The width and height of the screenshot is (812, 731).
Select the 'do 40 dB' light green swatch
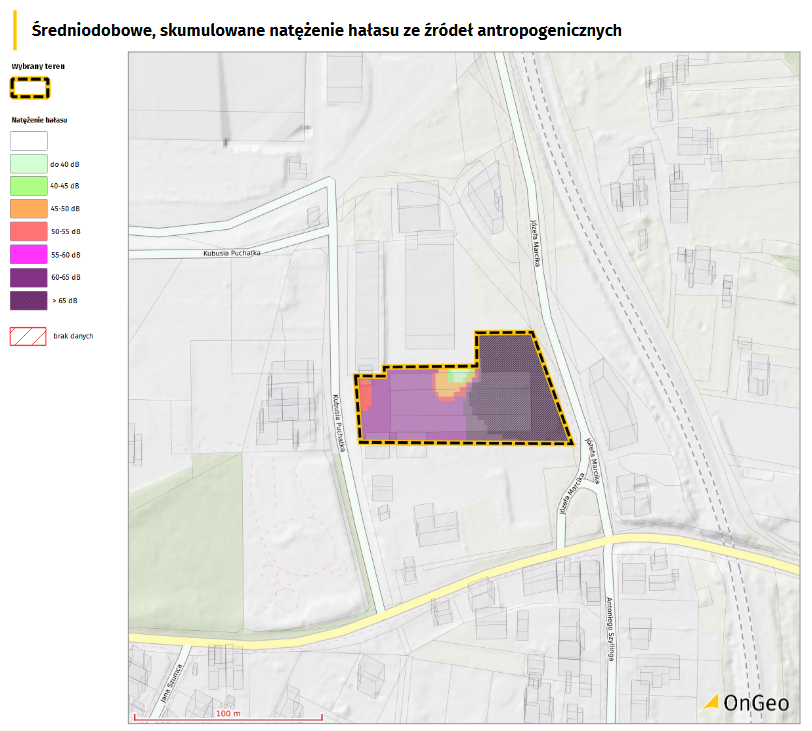click(x=29, y=163)
